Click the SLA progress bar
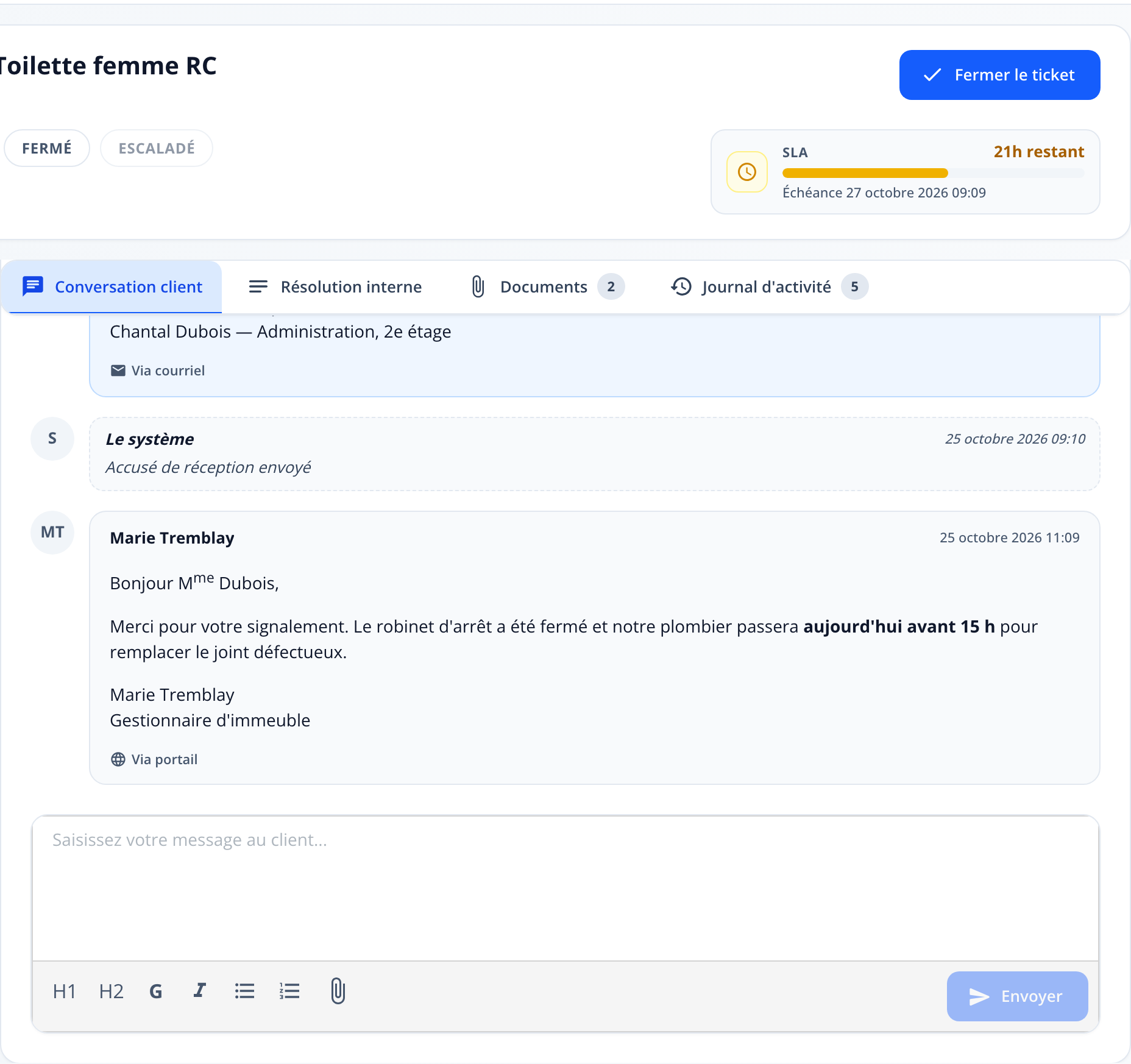Image resolution: width=1131 pixels, height=1064 pixels. [933, 173]
